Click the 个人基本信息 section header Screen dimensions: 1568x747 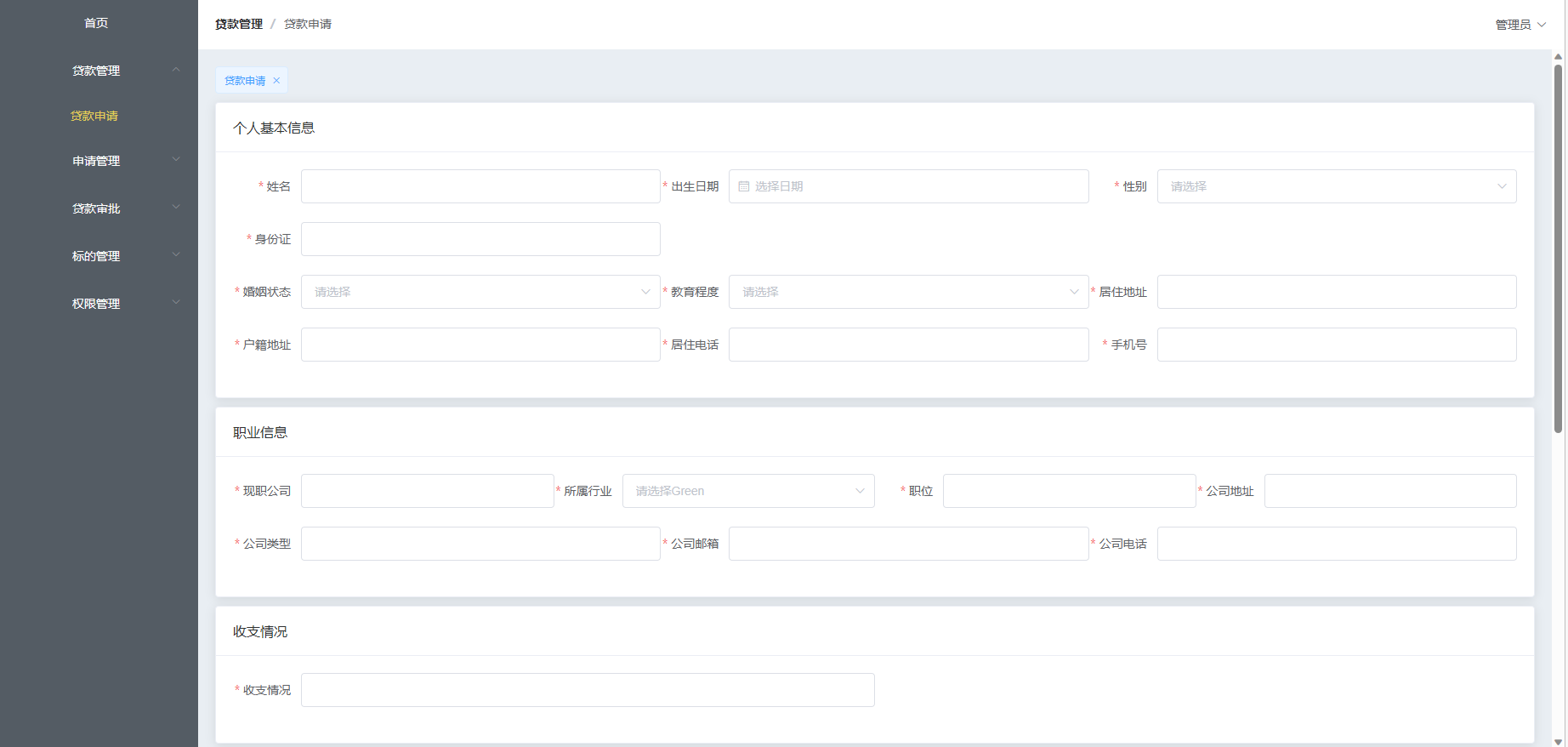point(274,128)
